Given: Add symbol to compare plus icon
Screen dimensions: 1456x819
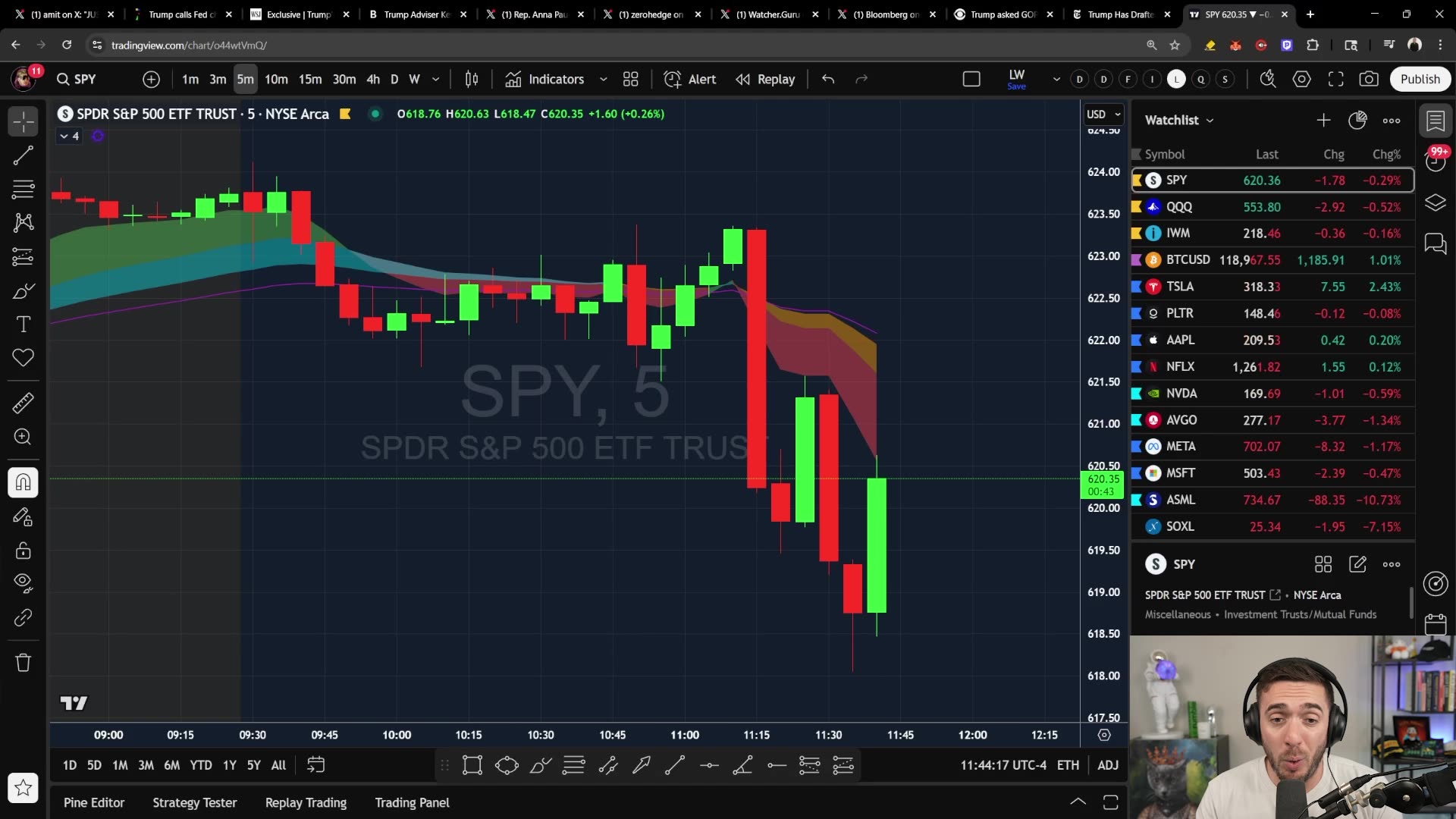Looking at the screenshot, I should [151, 79].
